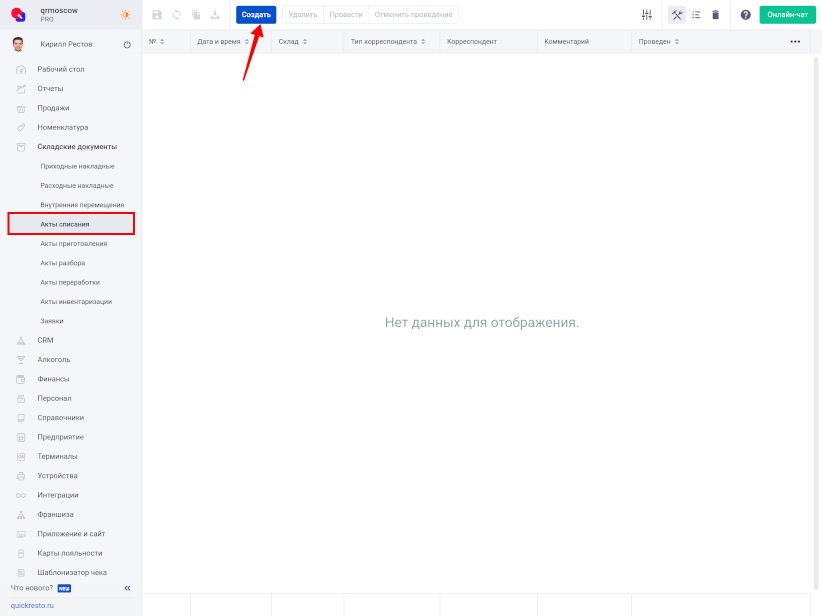Sort by Тип корреспондента column
The image size is (822, 616).
click(423, 41)
